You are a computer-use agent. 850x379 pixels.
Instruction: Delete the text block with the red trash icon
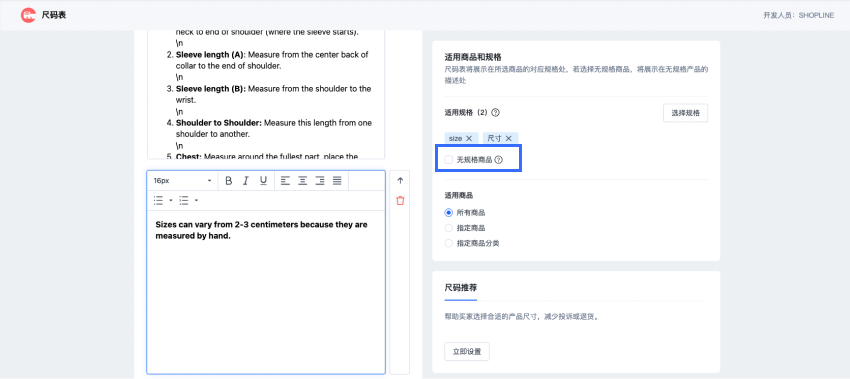[x=400, y=201]
